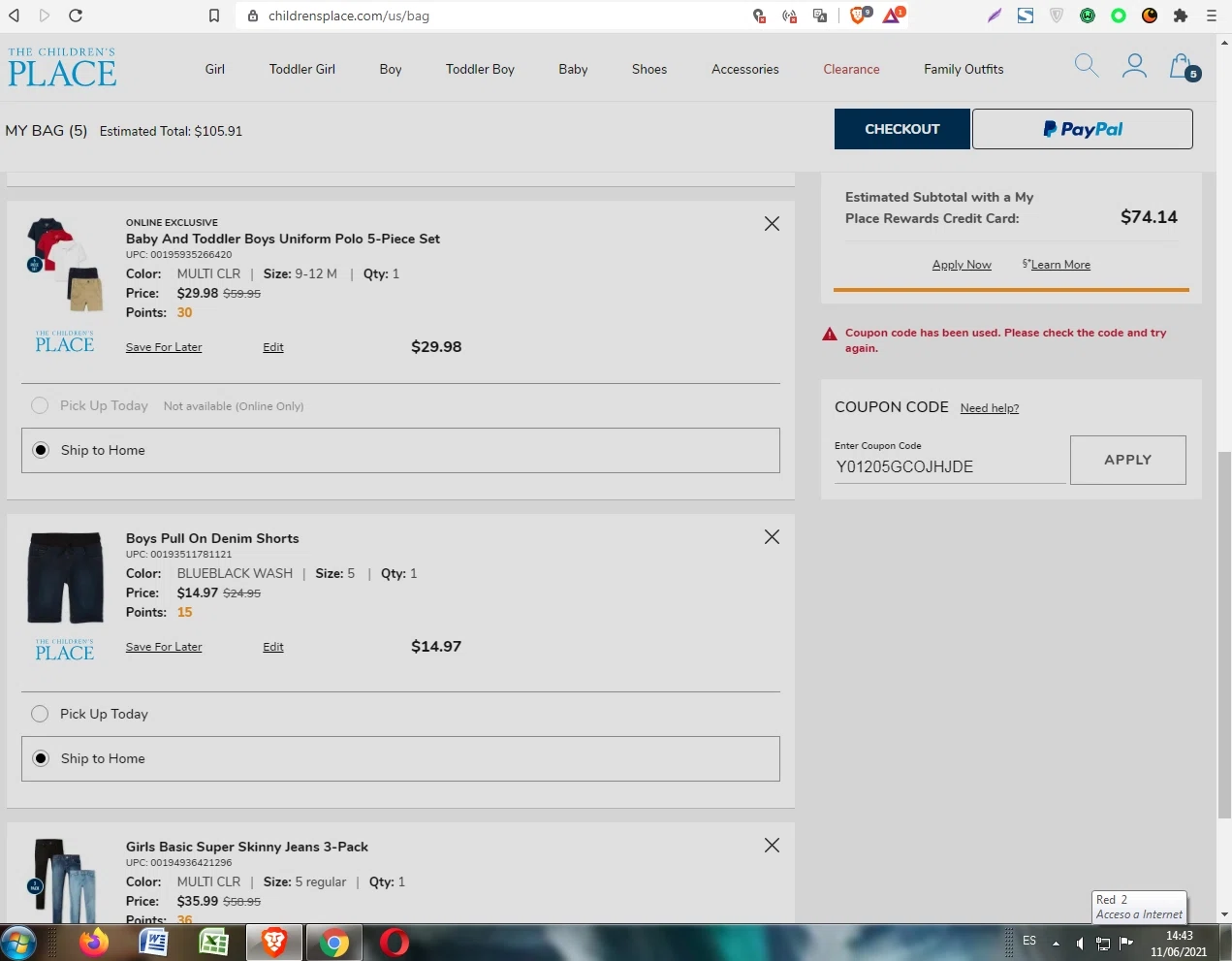The width and height of the screenshot is (1232, 961).
Task: Open the account profile icon
Action: (x=1134, y=66)
